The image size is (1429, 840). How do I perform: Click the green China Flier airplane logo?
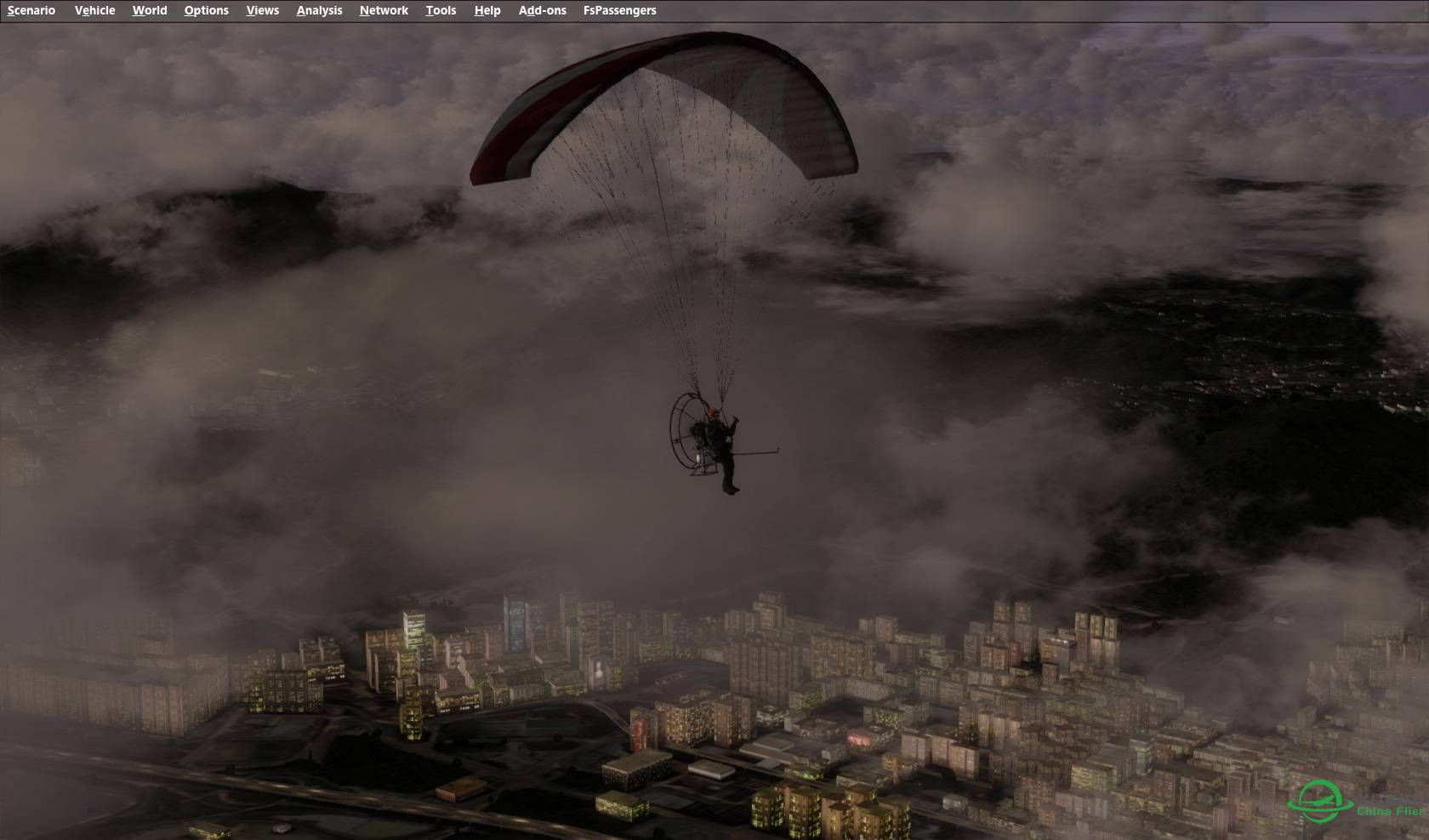1319,801
